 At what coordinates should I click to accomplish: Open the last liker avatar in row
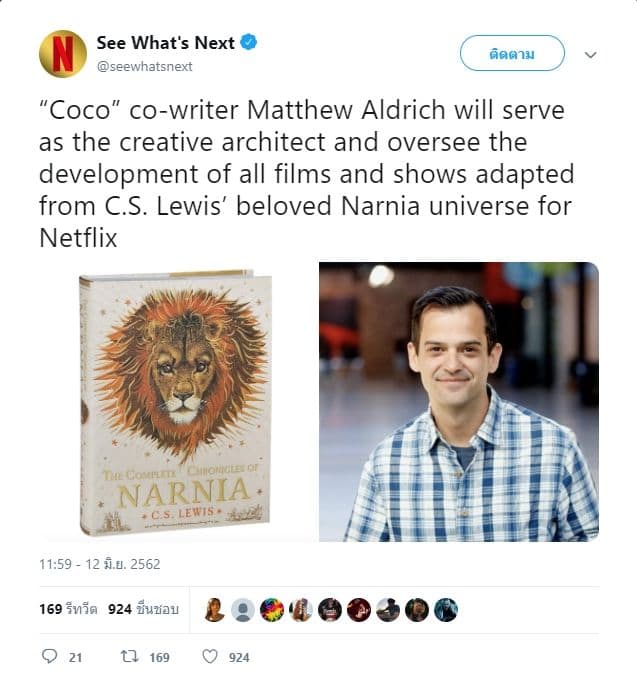tap(445, 610)
